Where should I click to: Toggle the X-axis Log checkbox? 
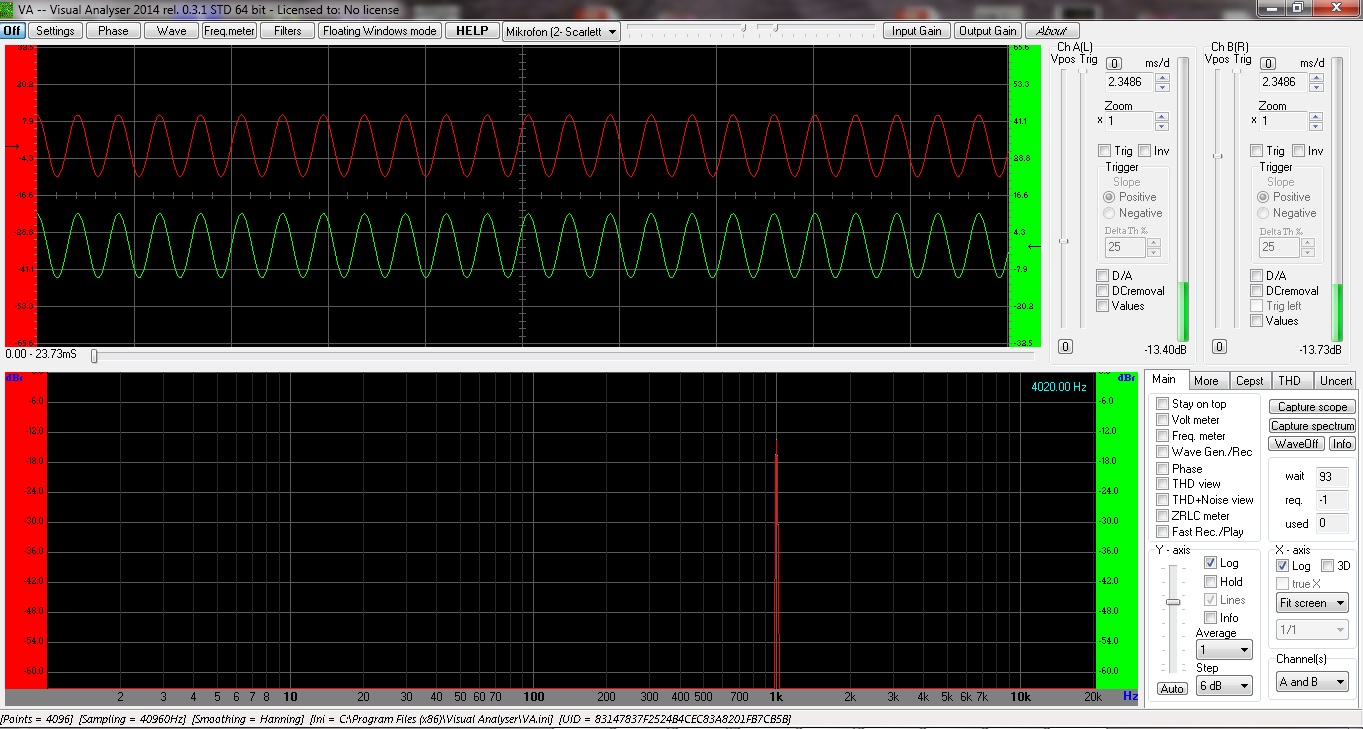pyautogui.click(x=1284, y=566)
